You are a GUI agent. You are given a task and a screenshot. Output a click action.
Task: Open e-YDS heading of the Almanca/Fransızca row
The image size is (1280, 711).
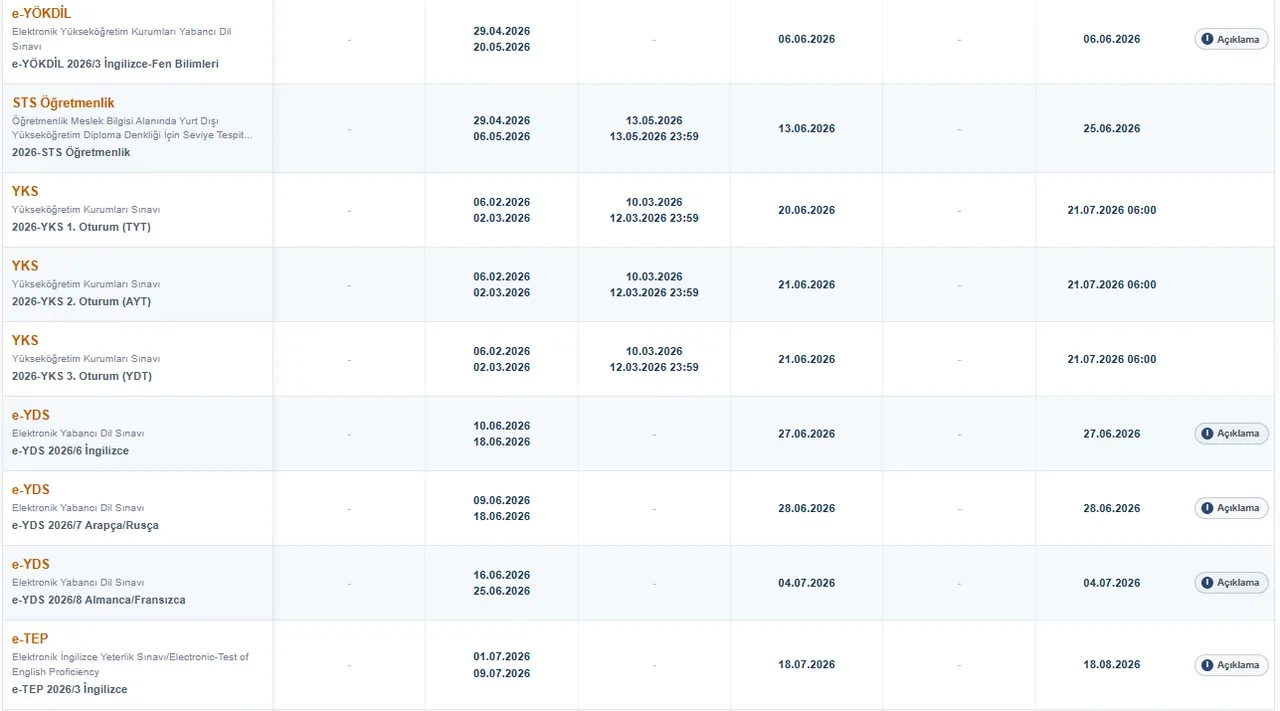click(31, 564)
